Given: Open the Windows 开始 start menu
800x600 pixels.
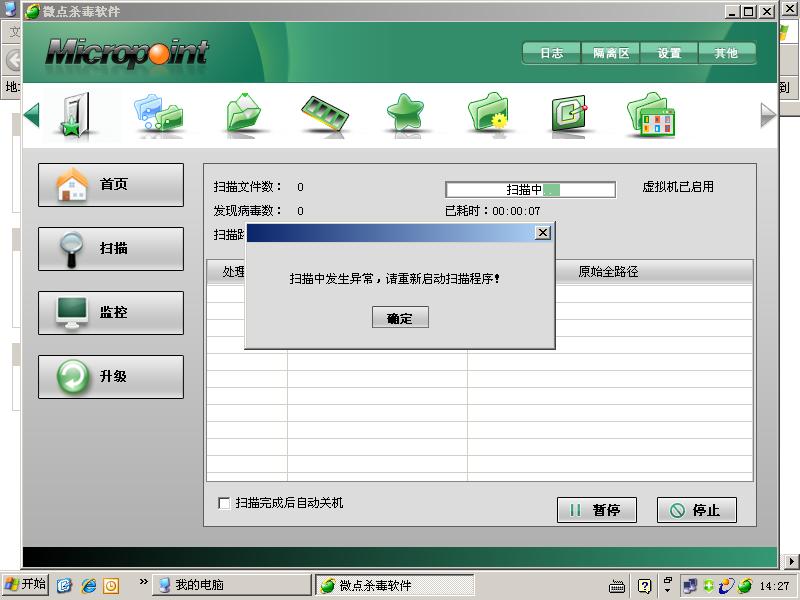Looking at the screenshot, I should click(x=25, y=585).
